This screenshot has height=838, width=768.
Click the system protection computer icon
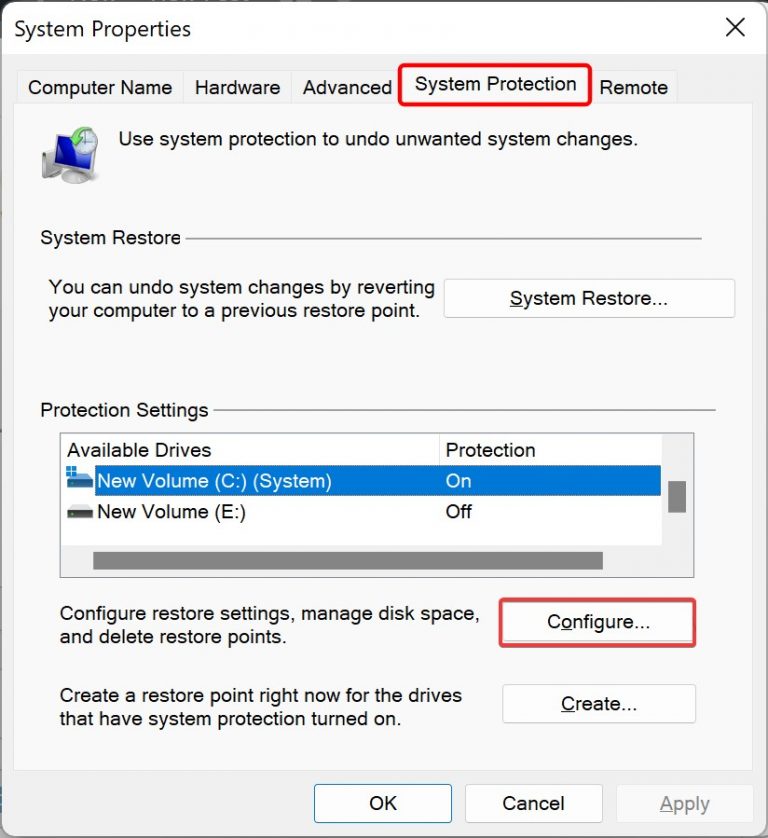[x=69, y=148]
